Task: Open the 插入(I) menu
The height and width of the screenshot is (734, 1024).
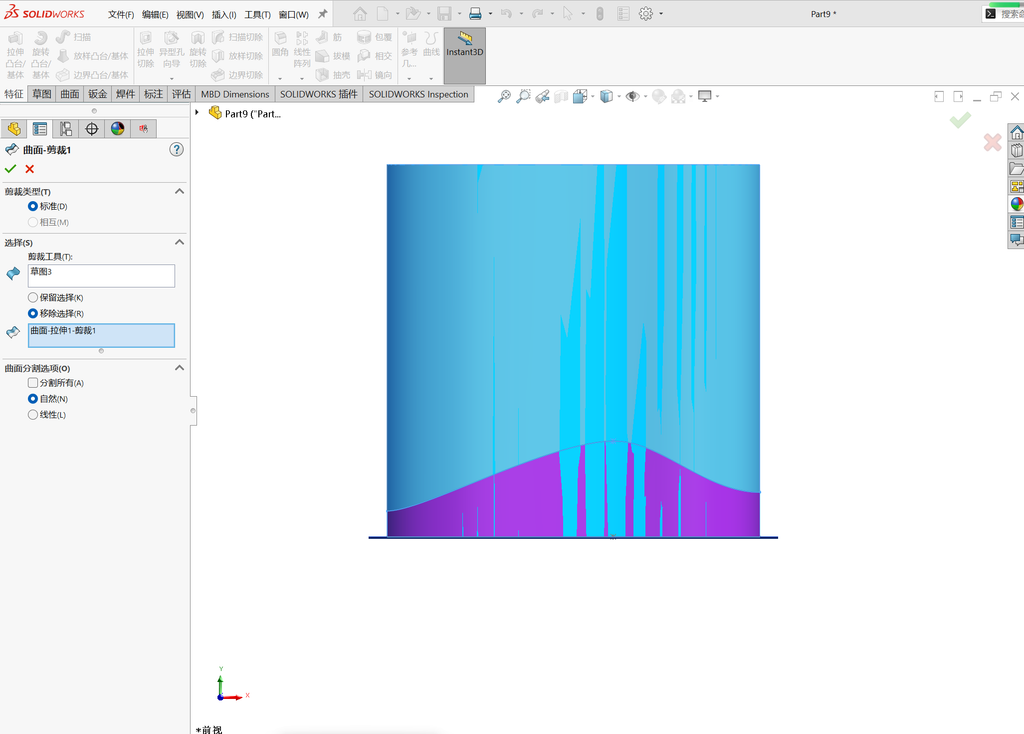Action: [x=224, y=14]
